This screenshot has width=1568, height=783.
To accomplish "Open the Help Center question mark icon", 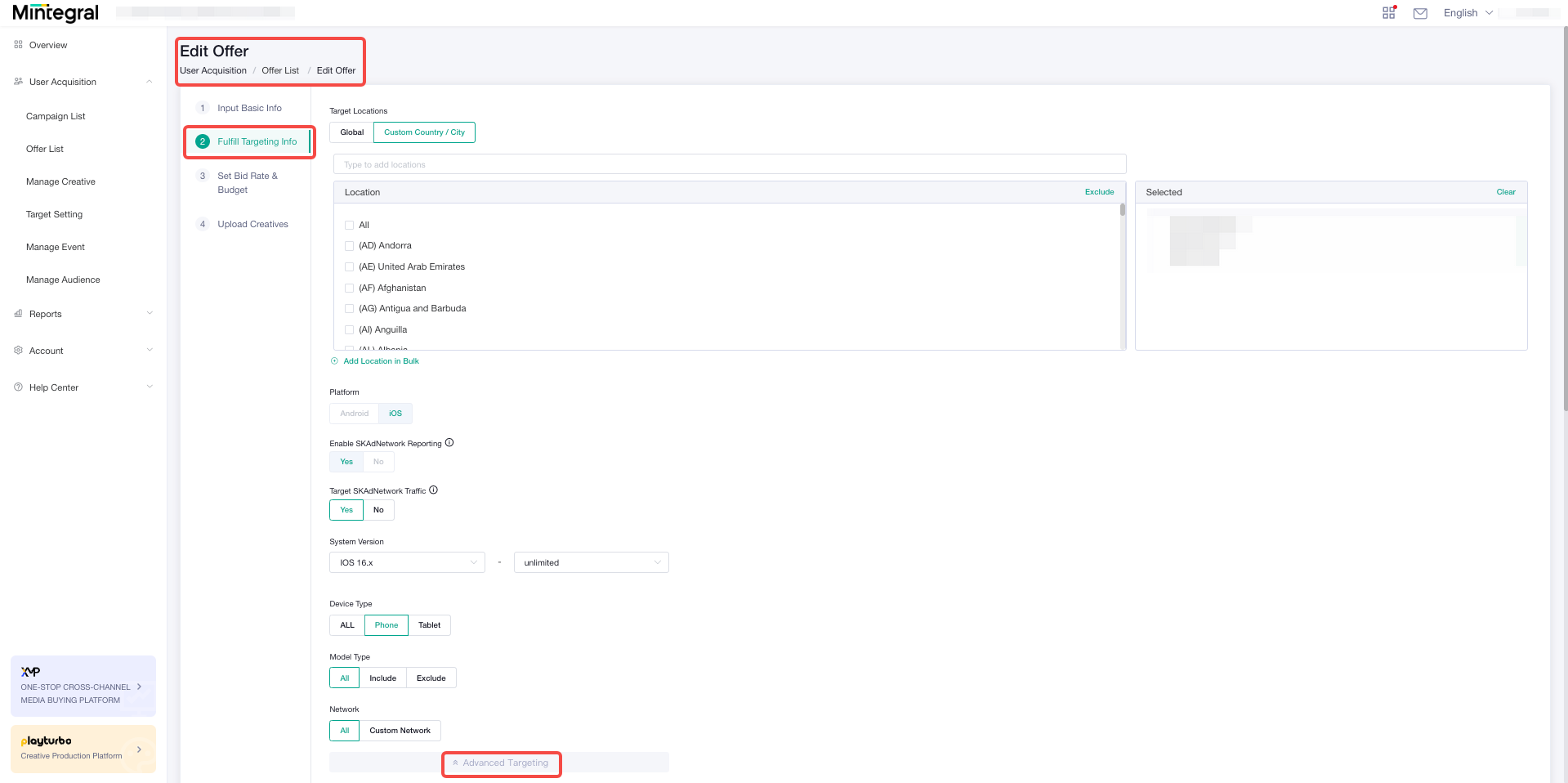I will click(x=18, y=387).
